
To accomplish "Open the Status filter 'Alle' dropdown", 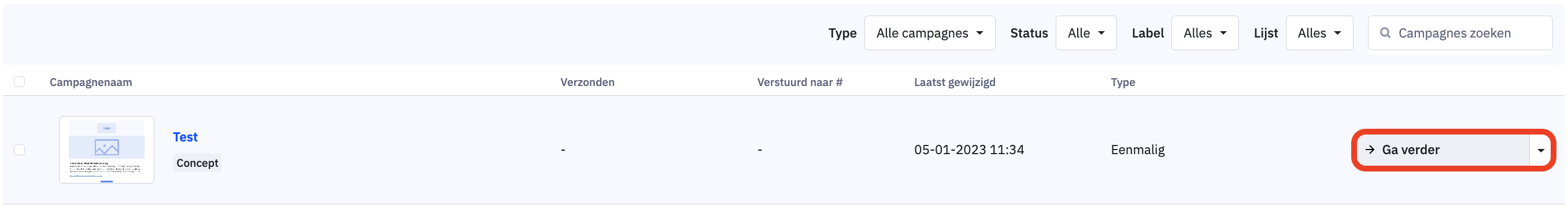I will coord(1085,33).
